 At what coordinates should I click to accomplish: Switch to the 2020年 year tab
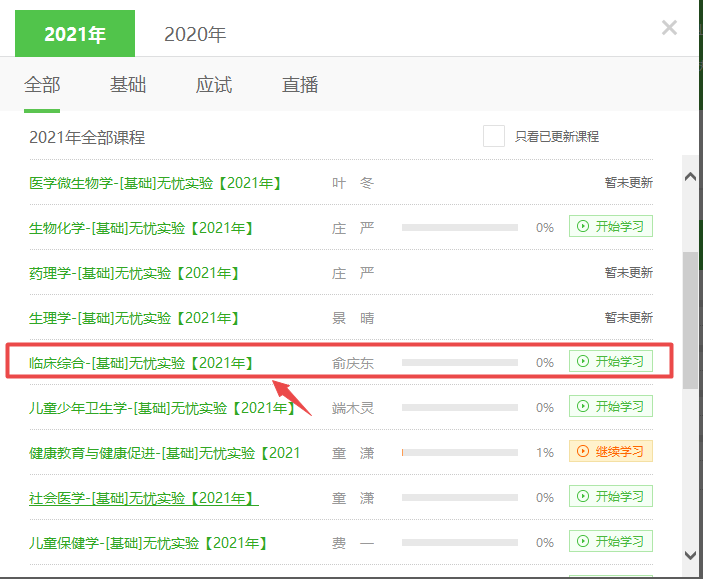pos(195,34)
